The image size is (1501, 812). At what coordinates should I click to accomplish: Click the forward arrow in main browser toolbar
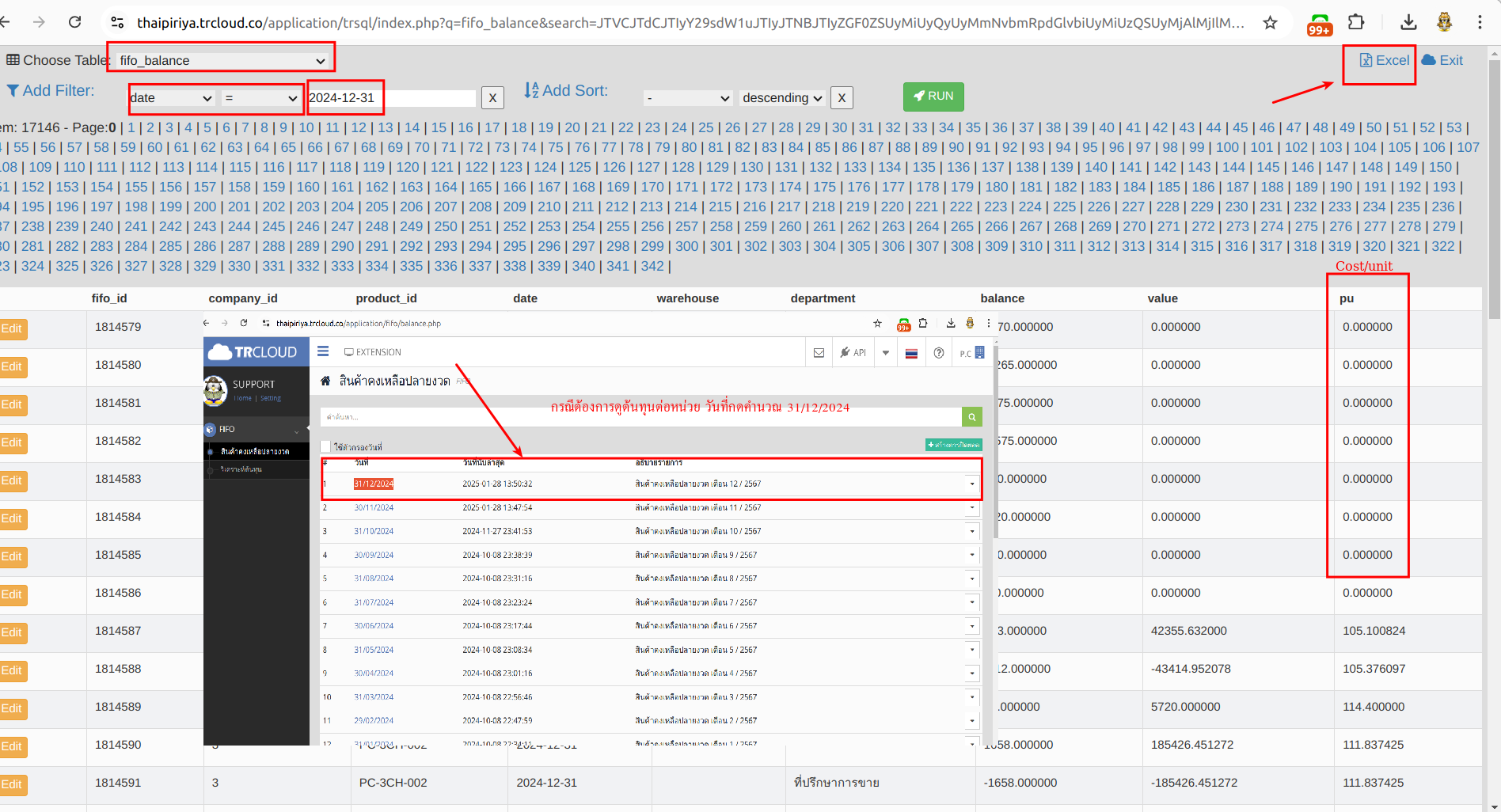coord(39,22)
